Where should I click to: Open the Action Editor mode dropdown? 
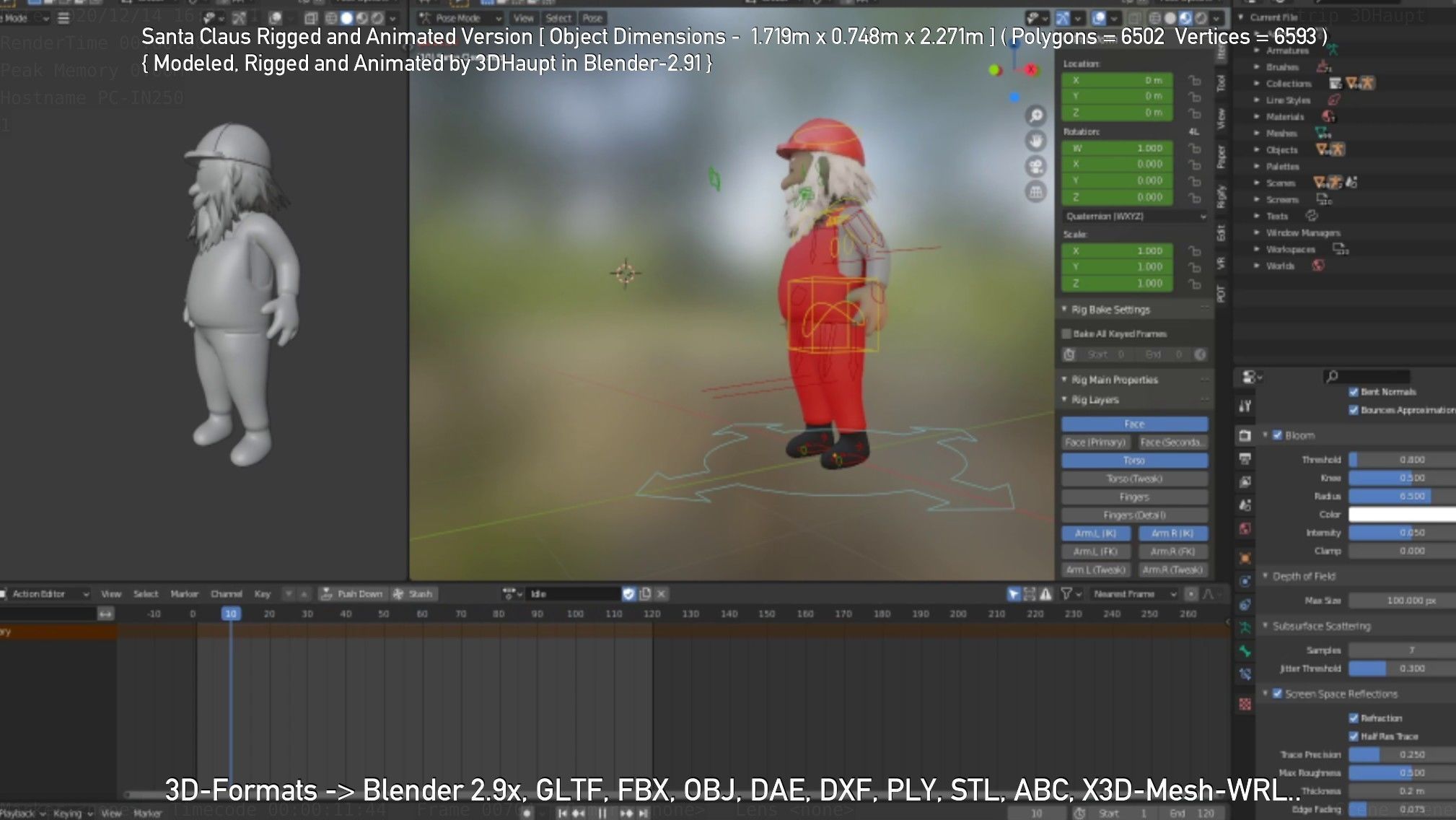coord(45,593)
